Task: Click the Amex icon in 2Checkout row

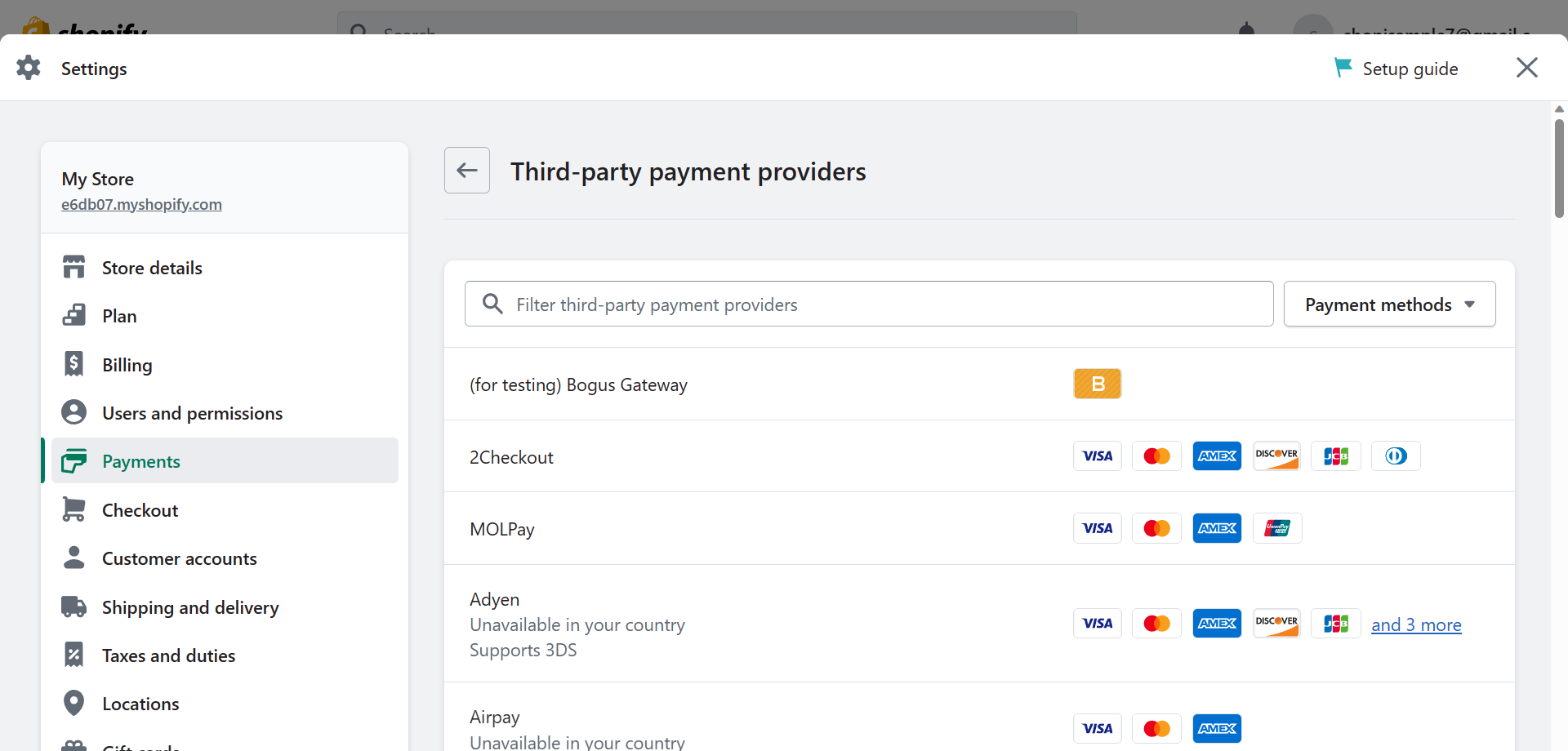Action: pyautogui.click(x=1217, y=455)
